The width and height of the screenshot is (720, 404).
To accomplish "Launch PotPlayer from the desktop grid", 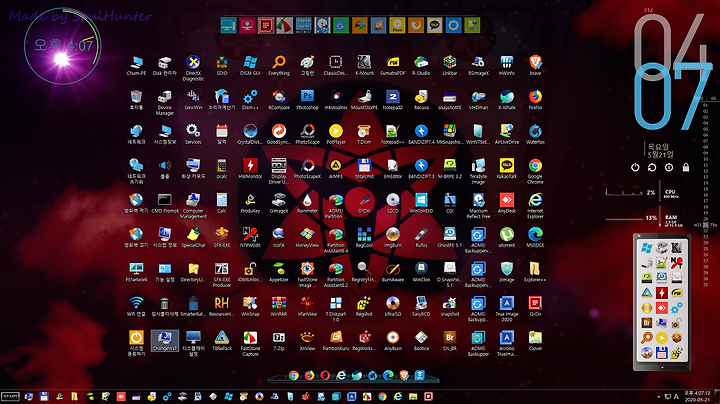I will click(336, 134).
